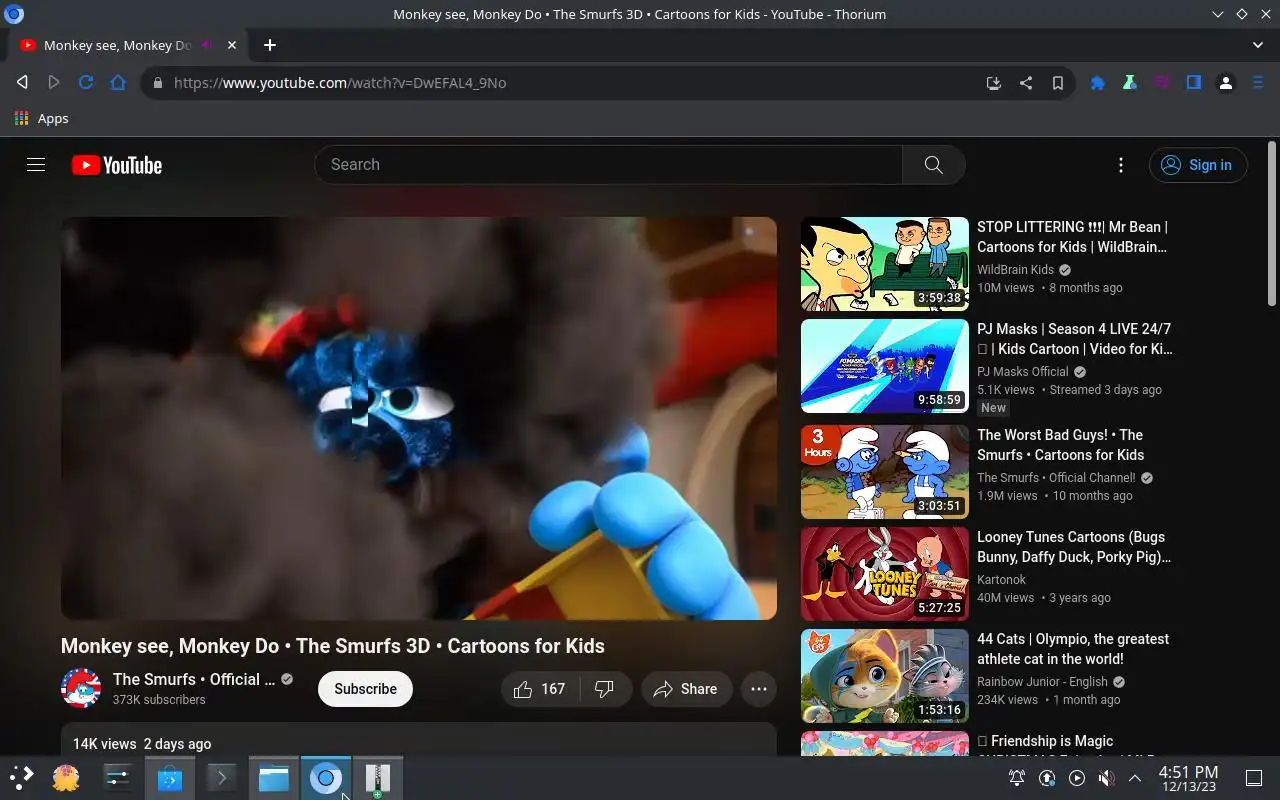Open a new tab
This screenshot has height=800, width=1280.
[270, 45]
